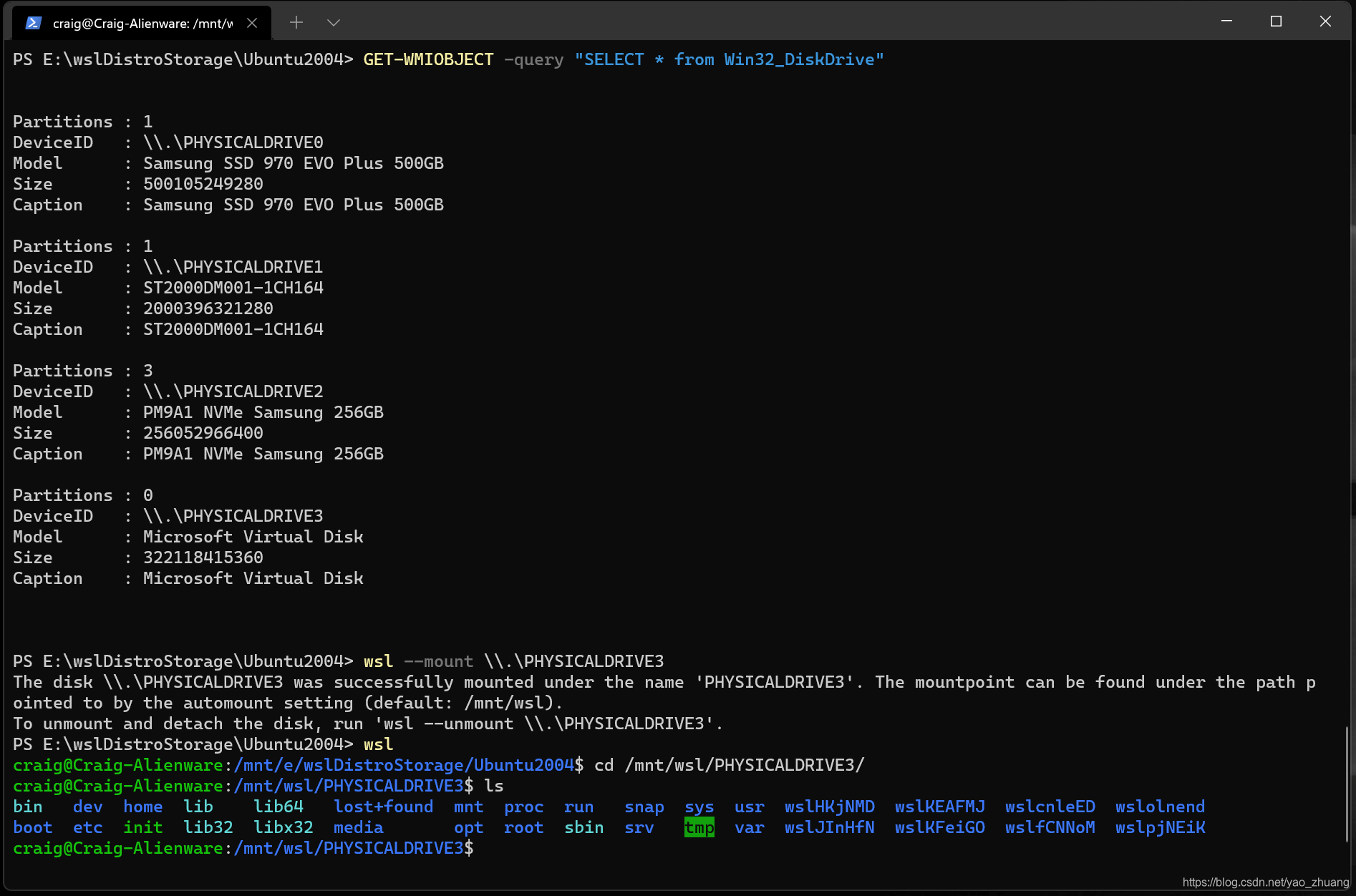The image size is (1356, 896).
Task: Click the init file name
Action: point(143,827)
